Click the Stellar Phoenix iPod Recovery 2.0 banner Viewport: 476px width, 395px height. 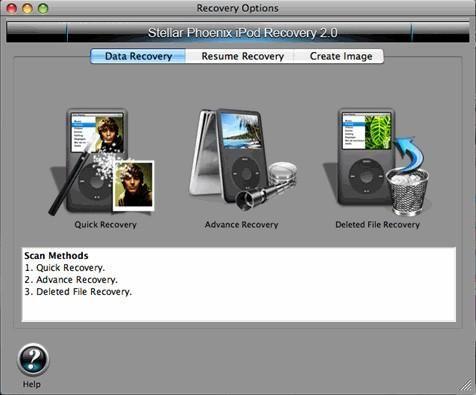click(x=238, y=33)
